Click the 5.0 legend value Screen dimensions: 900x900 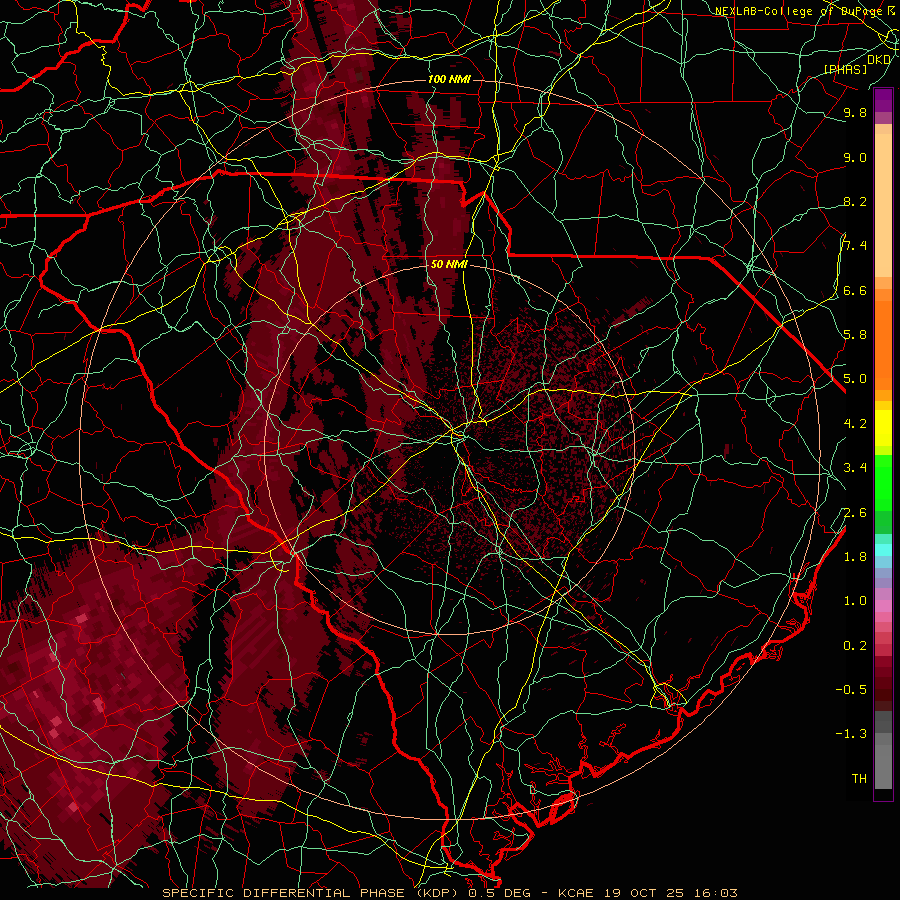[x=855, y=379]
